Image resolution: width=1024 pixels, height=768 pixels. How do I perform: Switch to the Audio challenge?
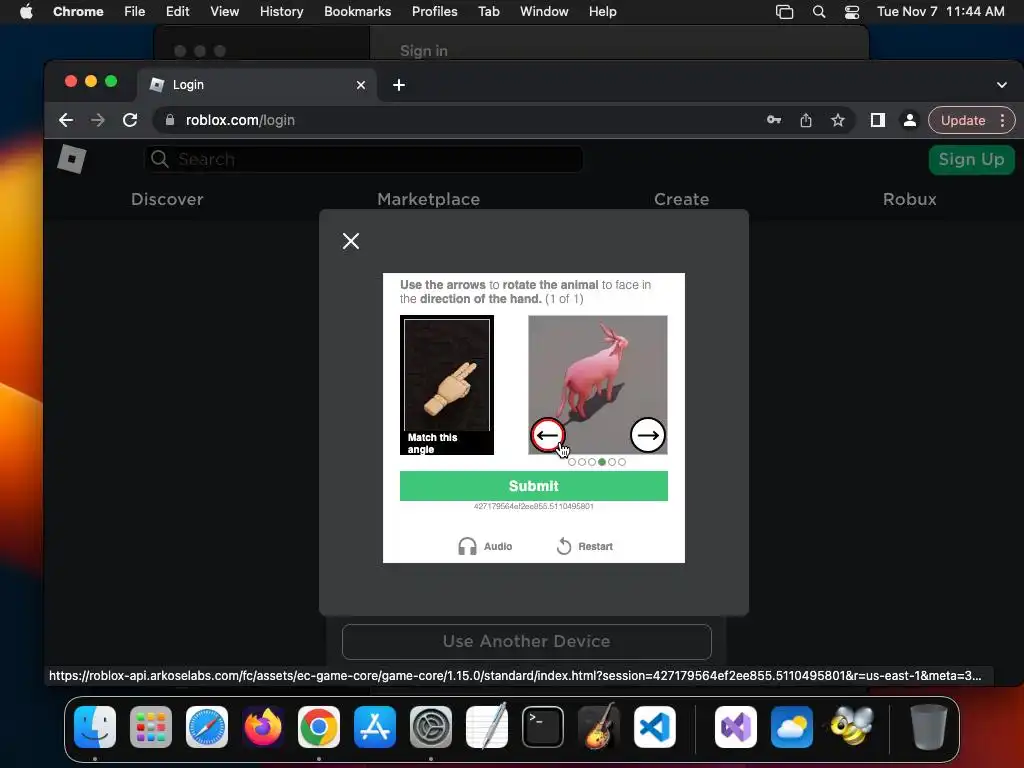(x=485, y=546)
